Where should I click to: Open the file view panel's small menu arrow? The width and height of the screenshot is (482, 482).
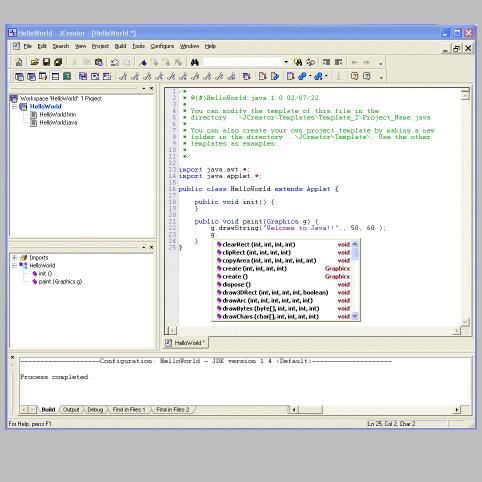coord(144,88)
